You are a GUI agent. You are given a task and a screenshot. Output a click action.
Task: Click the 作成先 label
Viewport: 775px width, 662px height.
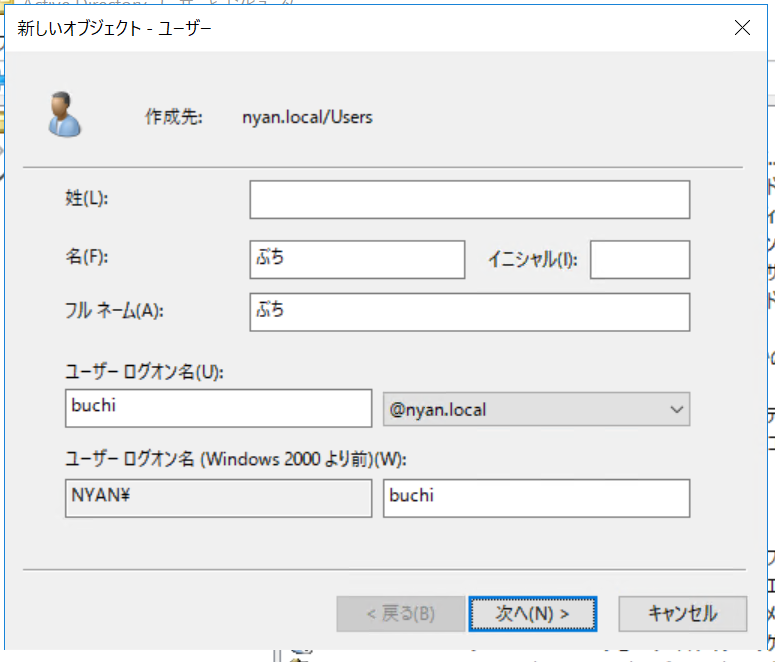(x=174, y=117)
